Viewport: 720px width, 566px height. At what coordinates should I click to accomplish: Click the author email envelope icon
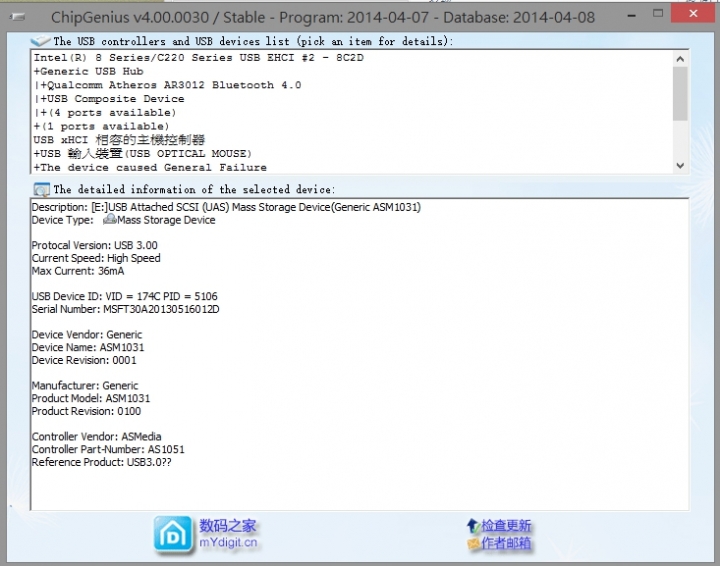click(x=473, y=544)
